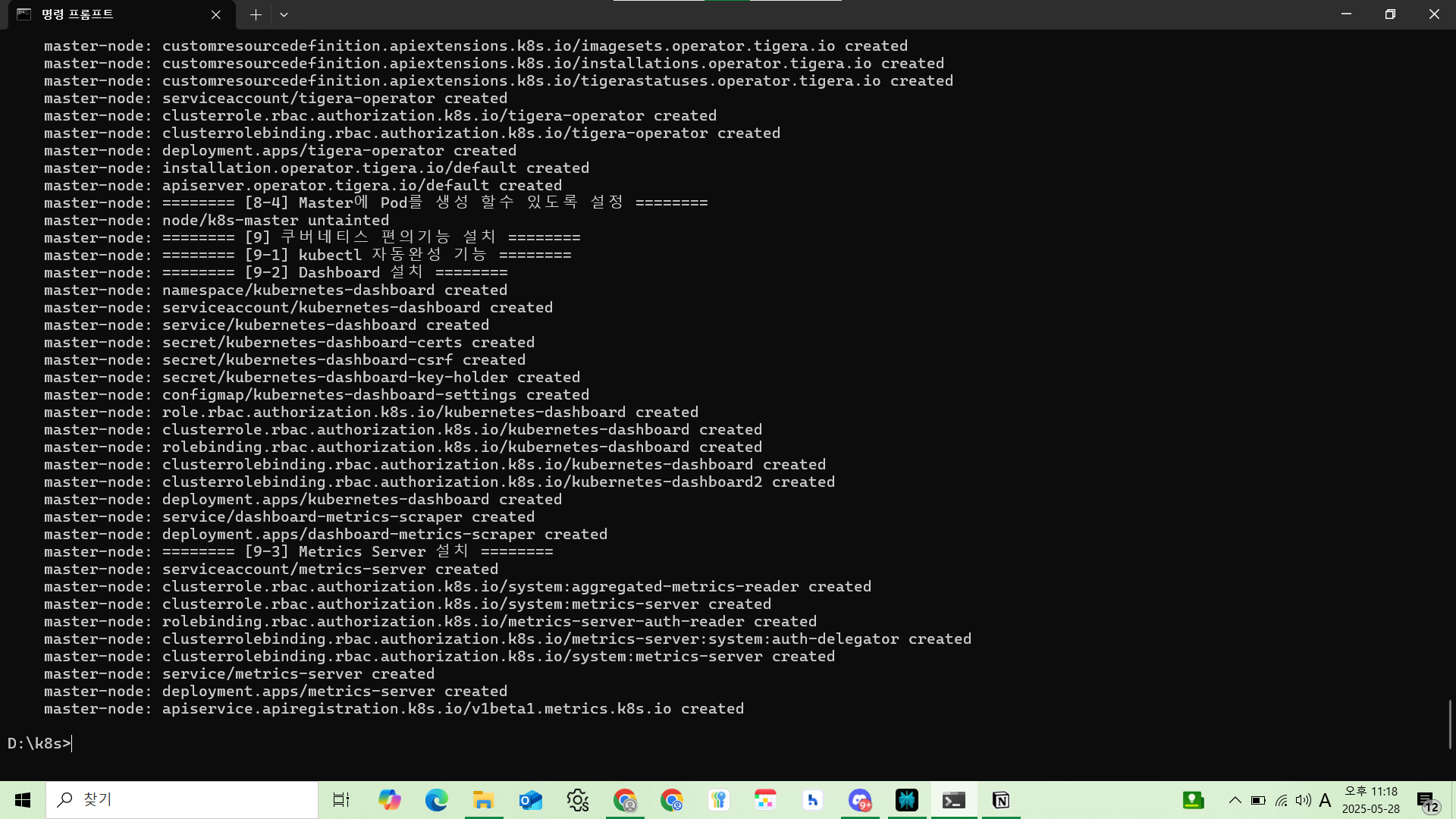This screenshot has height=819, width=1456.
Task: Open Task View from taskbar
Action: (x=341, y=800)
